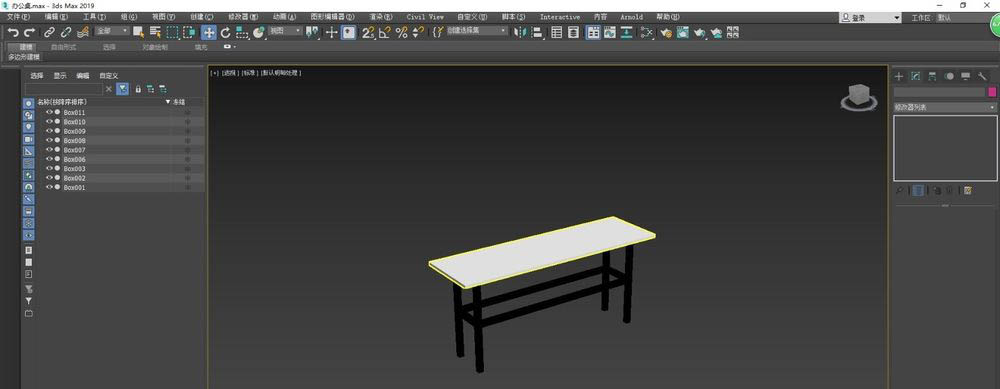Activate the Select Object tool
This screenshot has width=1000, height=389.
click(x=138, y=32)
